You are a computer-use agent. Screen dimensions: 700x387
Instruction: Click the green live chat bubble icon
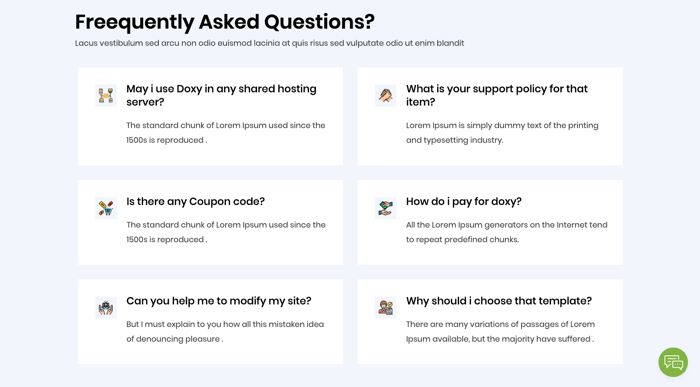(673, 362)
